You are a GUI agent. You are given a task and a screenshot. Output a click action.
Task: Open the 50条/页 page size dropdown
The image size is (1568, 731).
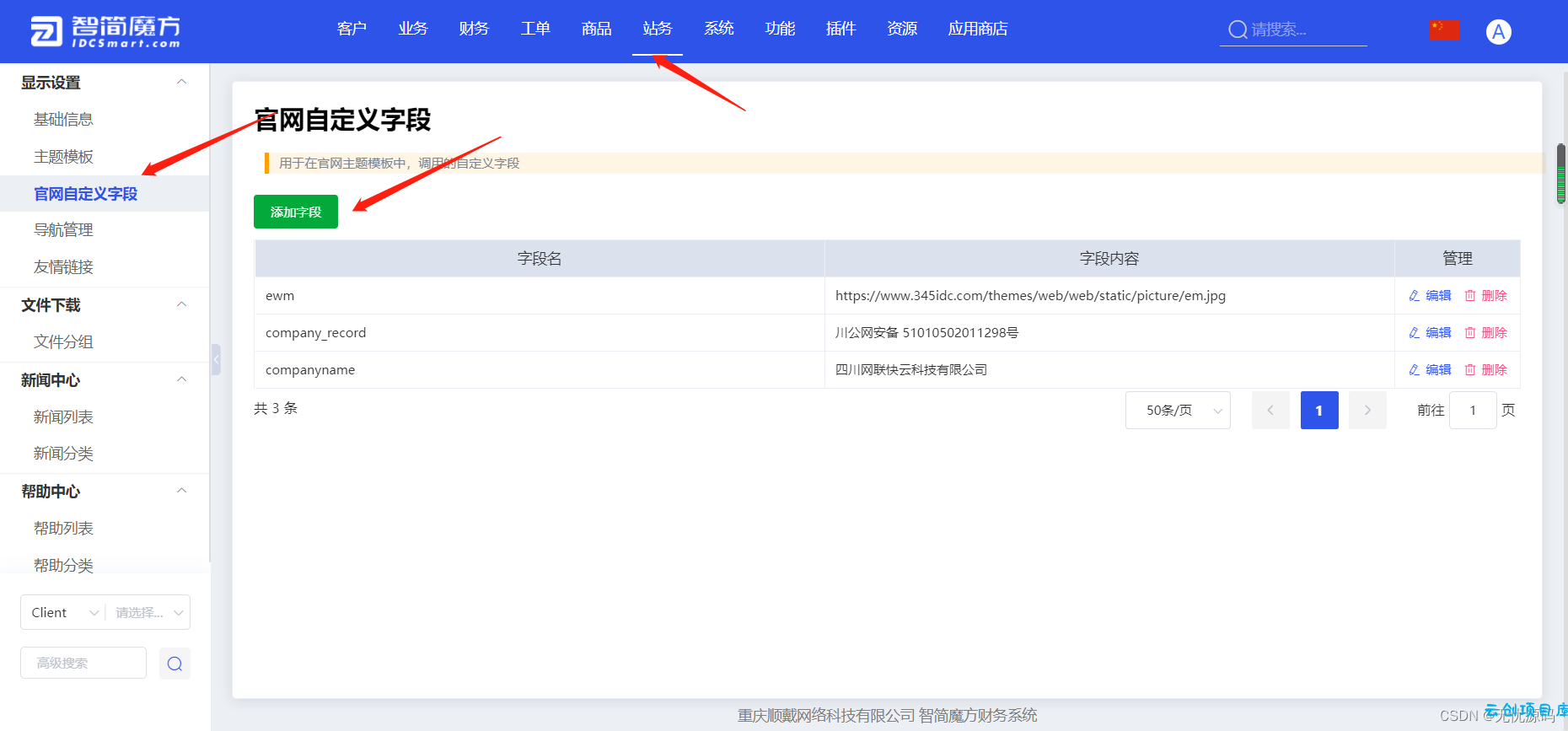pyautogui.click(x=1178, y=411)
